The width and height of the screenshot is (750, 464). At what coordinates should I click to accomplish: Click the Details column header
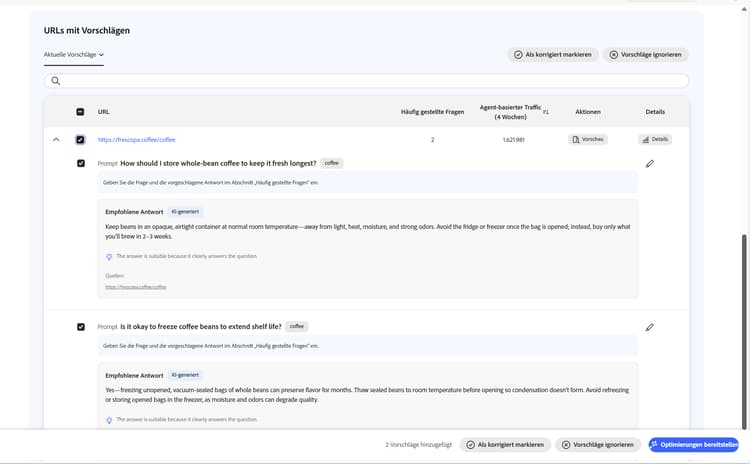(x=655, y=112)
